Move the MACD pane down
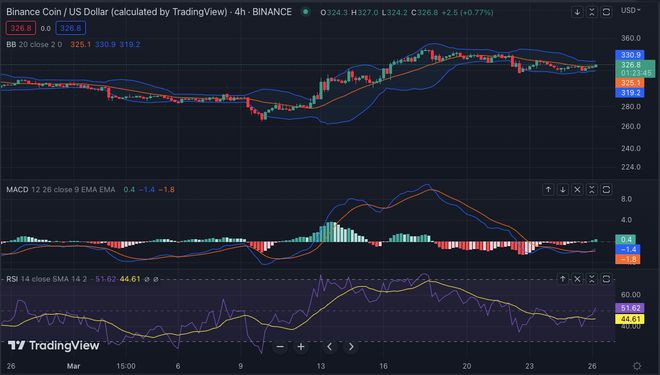Viewport: 660px width, 375px height. pos(563,190)
